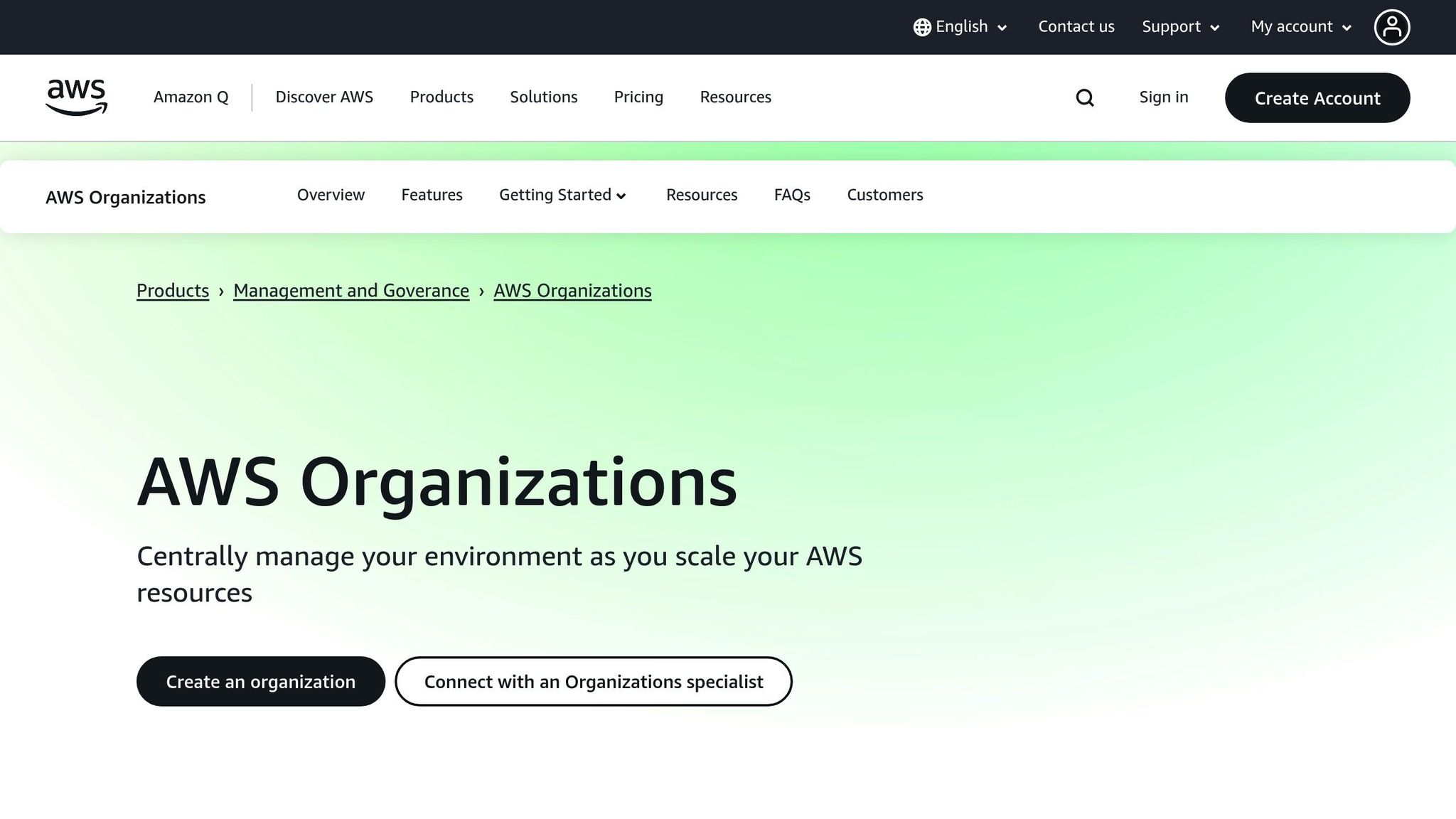Image resolution: width=1456 pixels, height=819 pixels.
Task: Open Amazon Q in the navigation
Action: 191,97
